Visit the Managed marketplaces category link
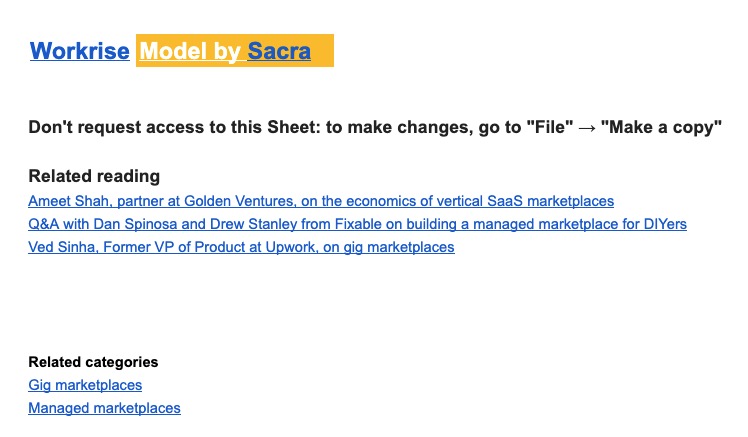This screenshot has height=437, width=748. (x=104, y=408)
